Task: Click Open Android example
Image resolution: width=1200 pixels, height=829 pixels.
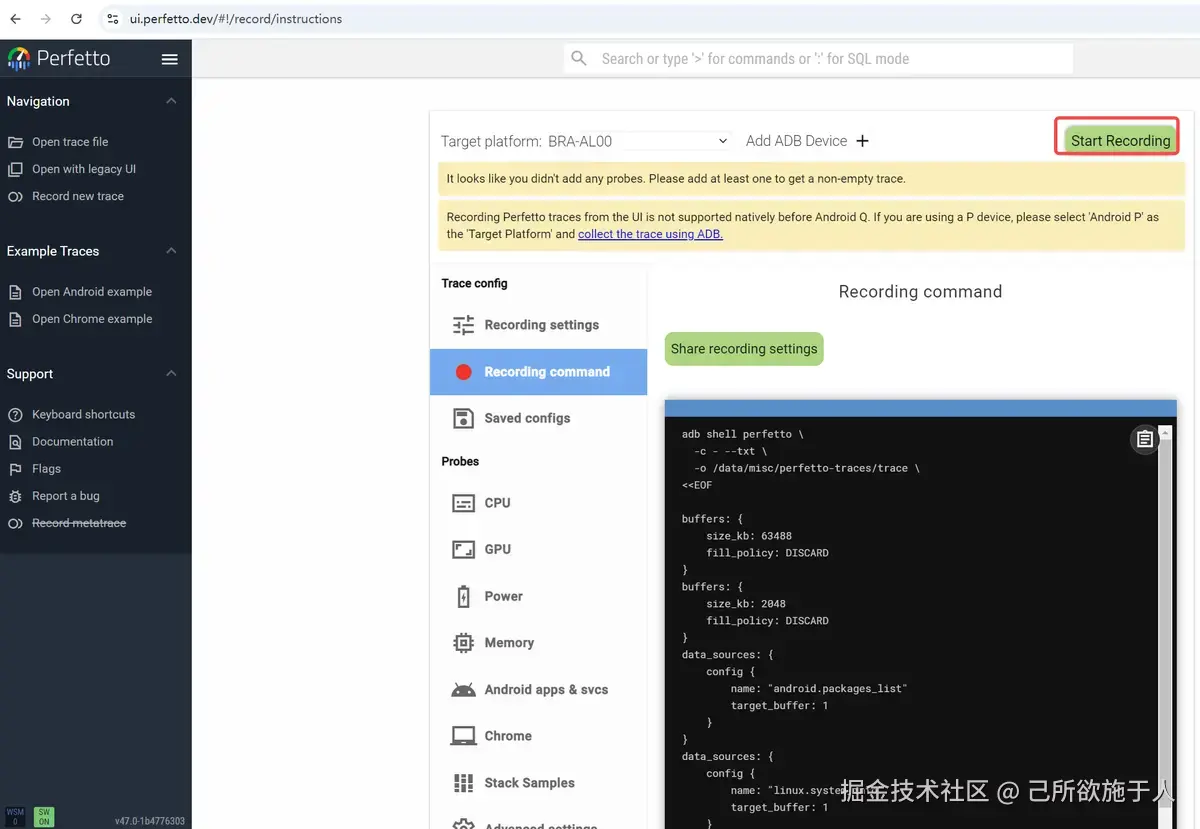Action: [92, 292]
